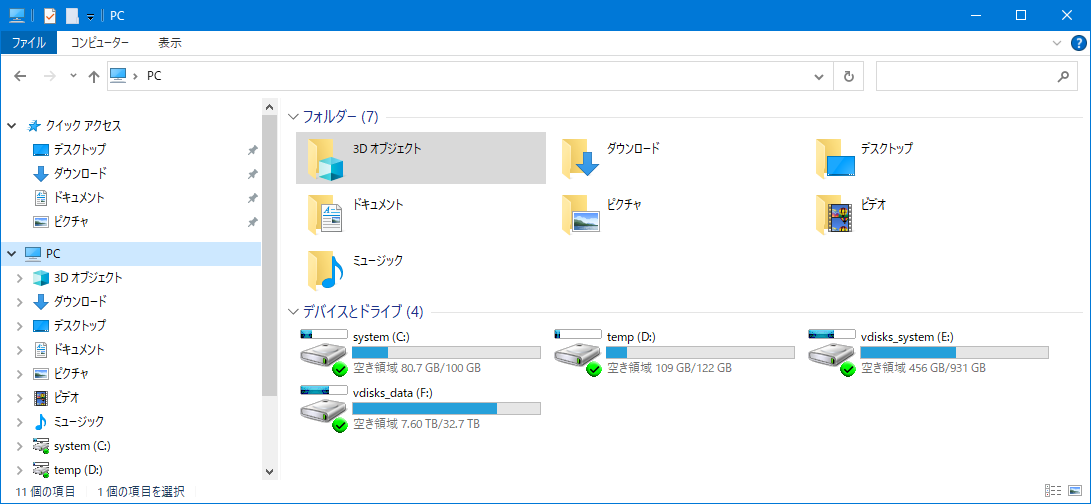Screen dimensions: 1091x504
Task: Click the PC icon in the title bar
Action: (17, 15)
